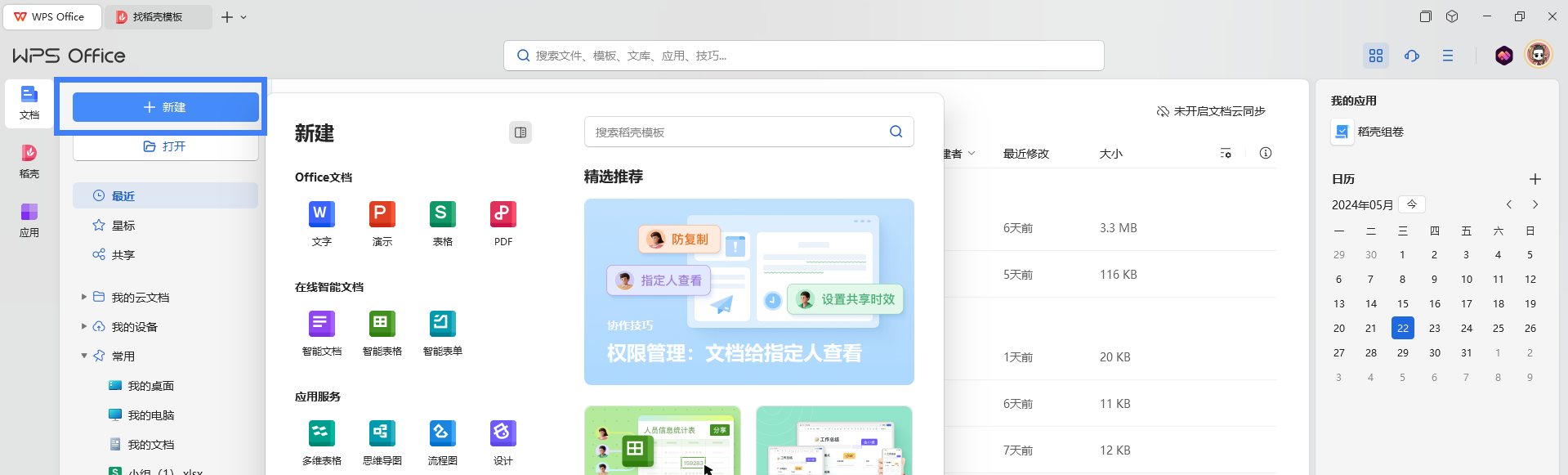
Task: Click the search icon in the 稻壳模板 box
Action: pyautogui.click(x=896, y=132)
